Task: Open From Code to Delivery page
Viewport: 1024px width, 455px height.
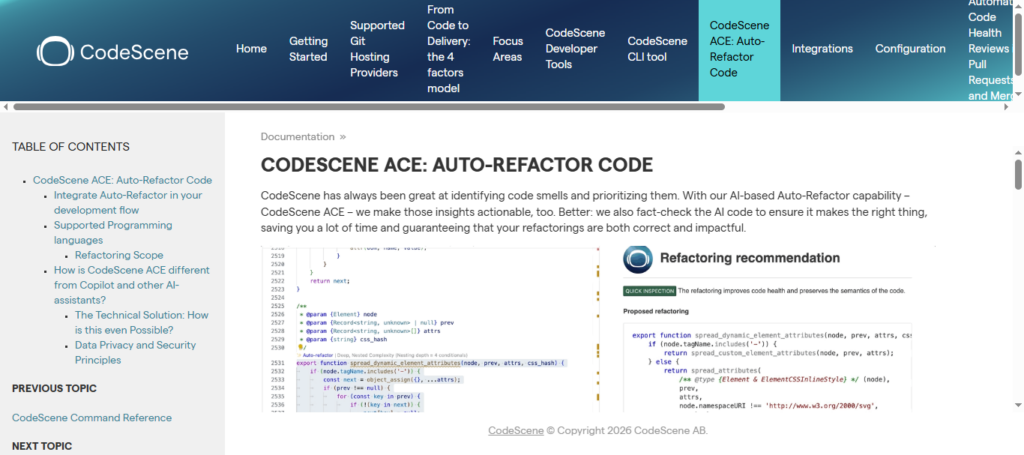Action: click(x=449, y=49)
